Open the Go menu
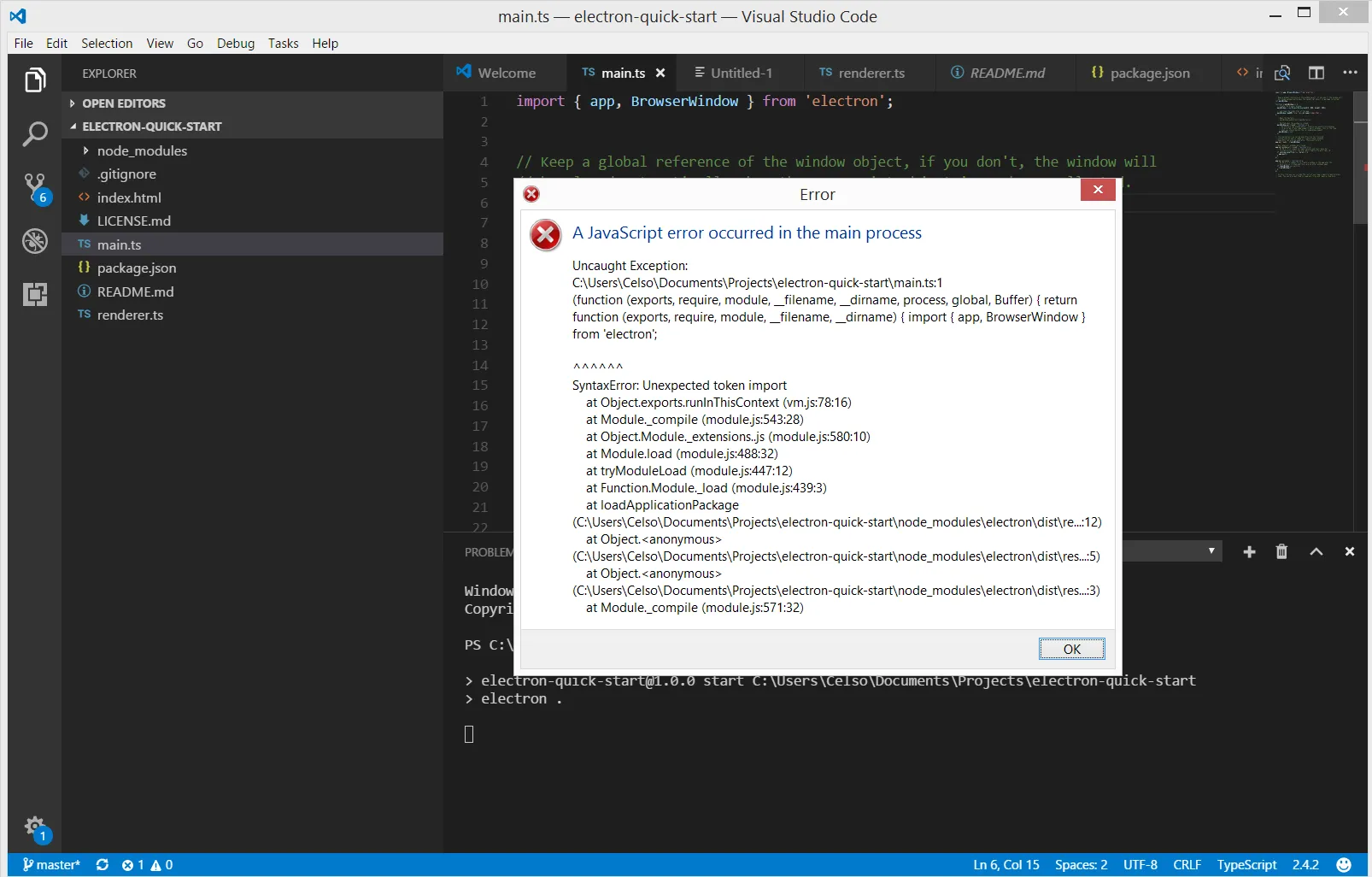 tap(195, 44)
